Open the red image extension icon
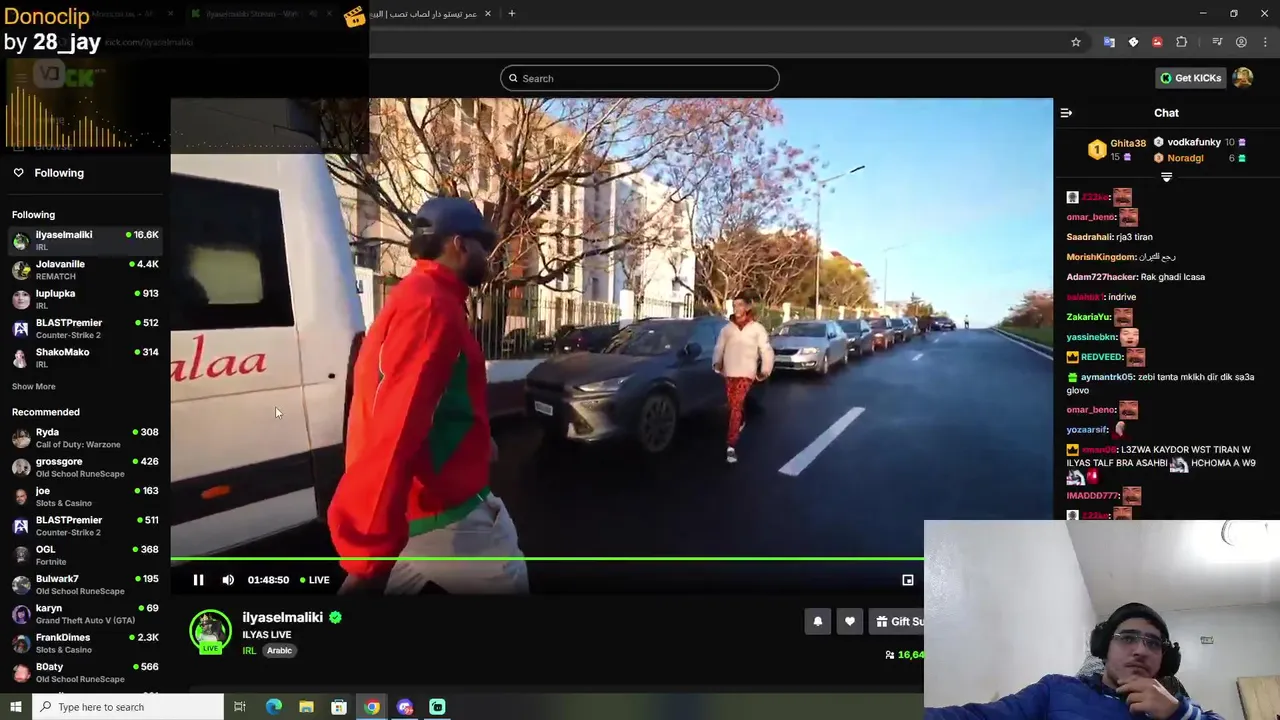Image resolution: width=1280 pixels, height=720 pixels. pos(1157,42)
